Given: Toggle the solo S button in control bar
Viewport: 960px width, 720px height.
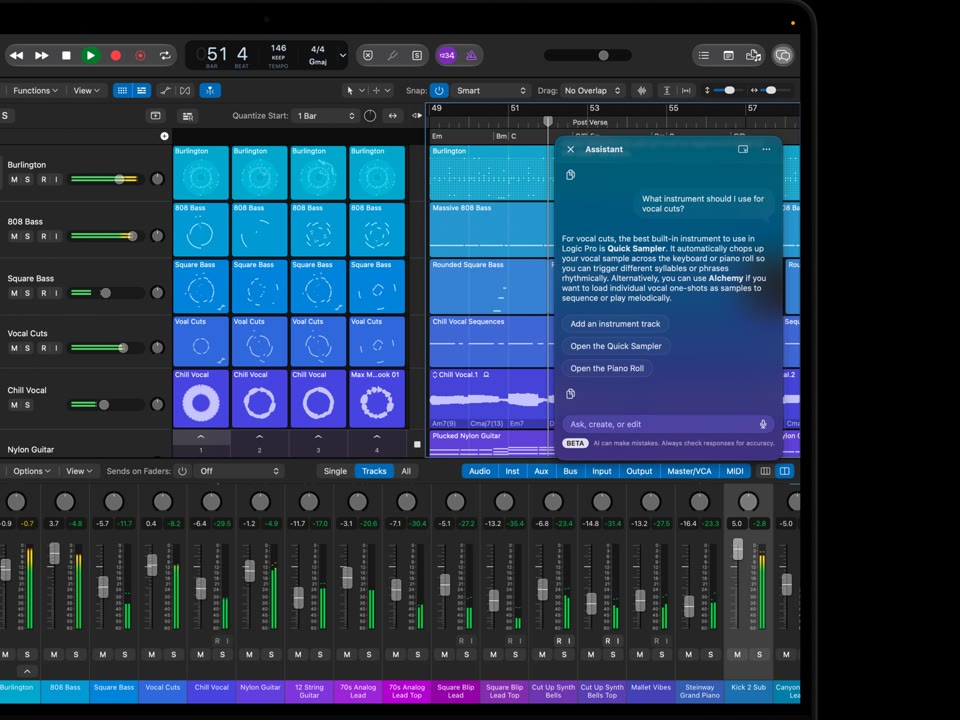Looking at the screenshot, I should point(417,56).
